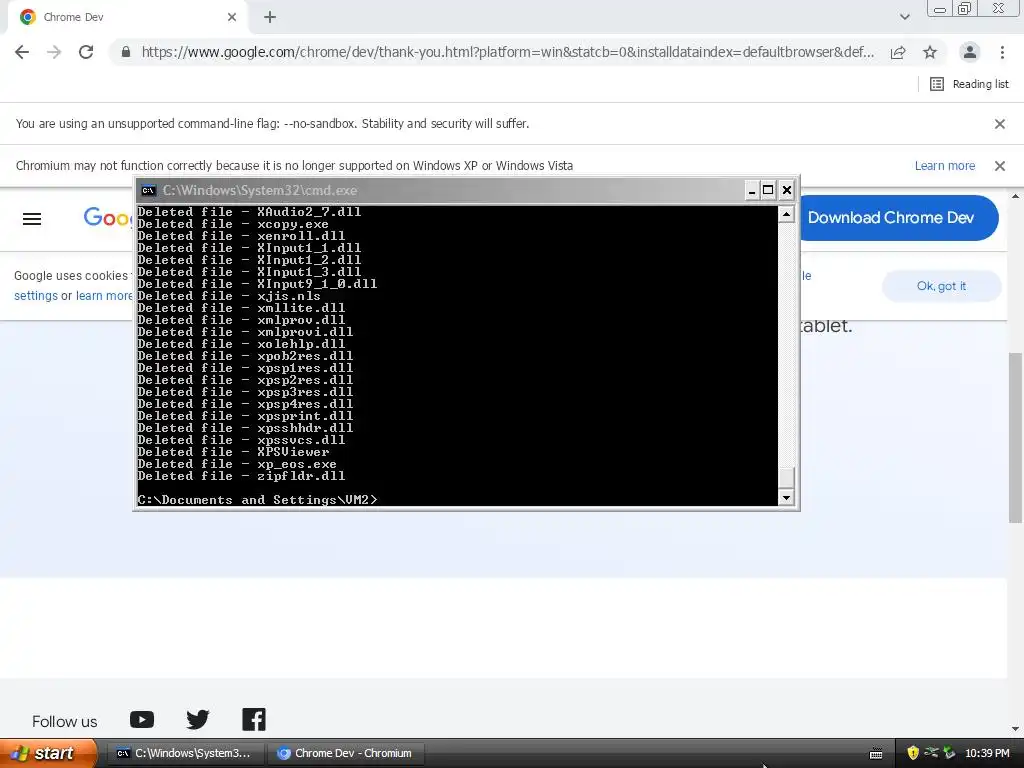The width and height of the screenshot is (1024, 768).
Task: Maximize the cmd.exe window
Action: [x=769, y=190]
